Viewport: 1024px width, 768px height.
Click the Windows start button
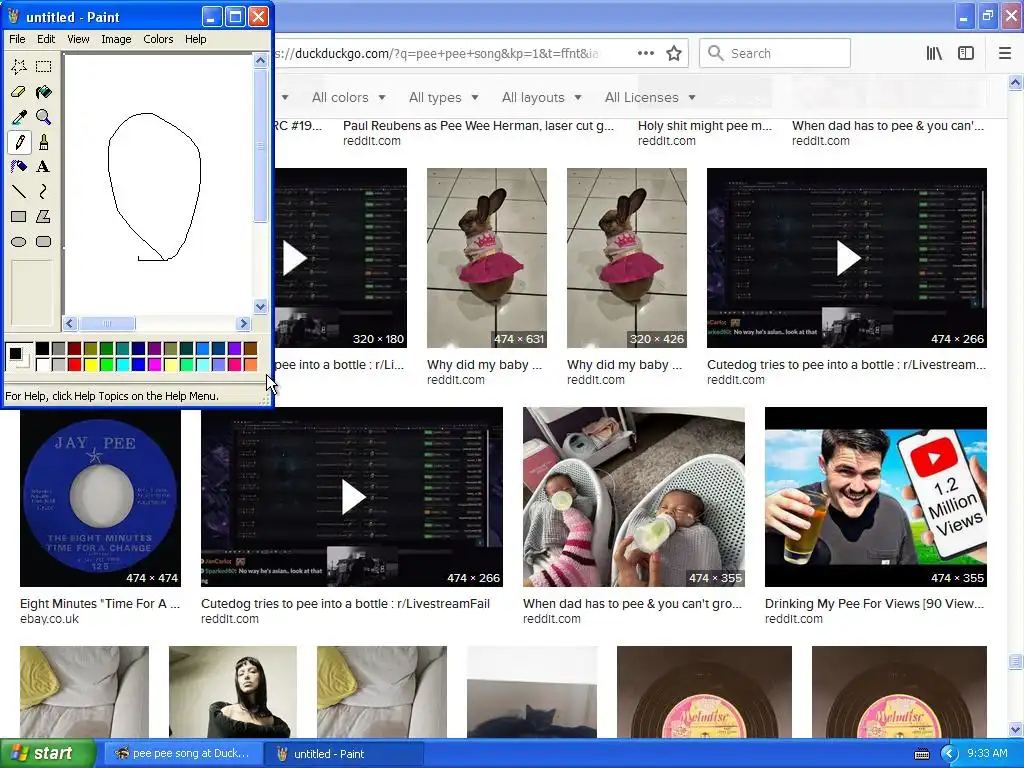pos(47,754)
